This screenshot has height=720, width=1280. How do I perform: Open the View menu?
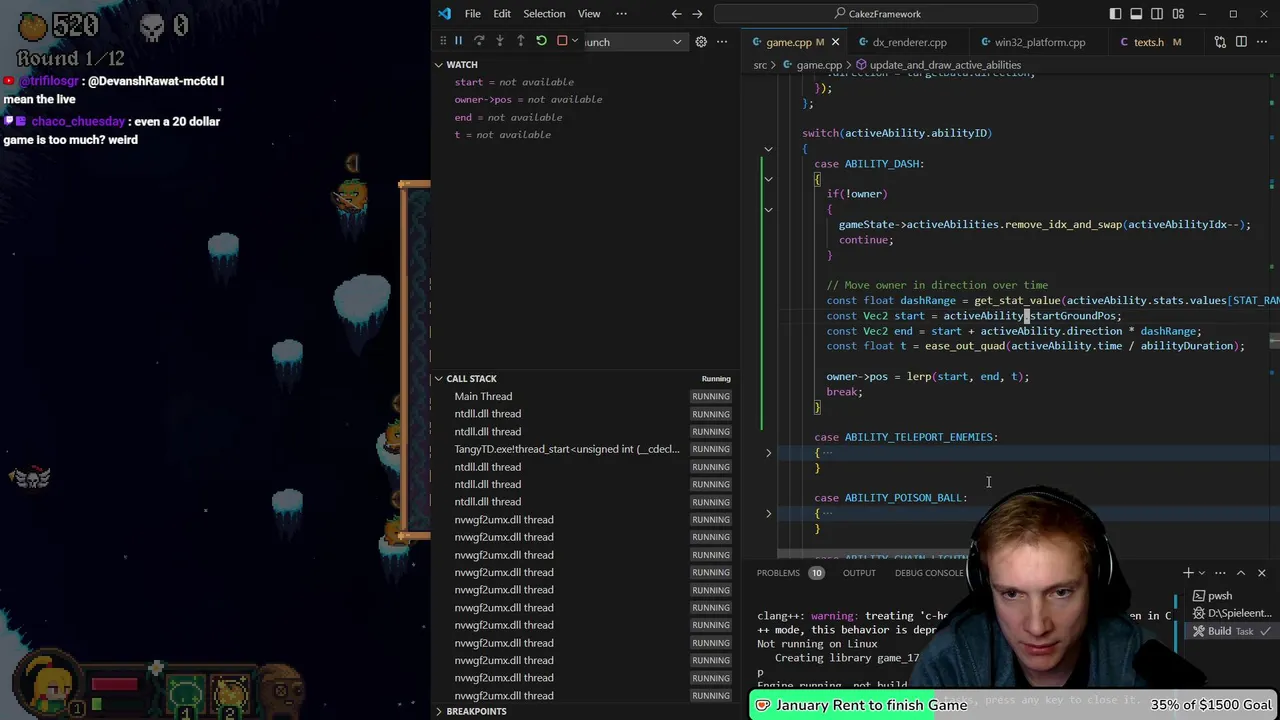(589, 14)
